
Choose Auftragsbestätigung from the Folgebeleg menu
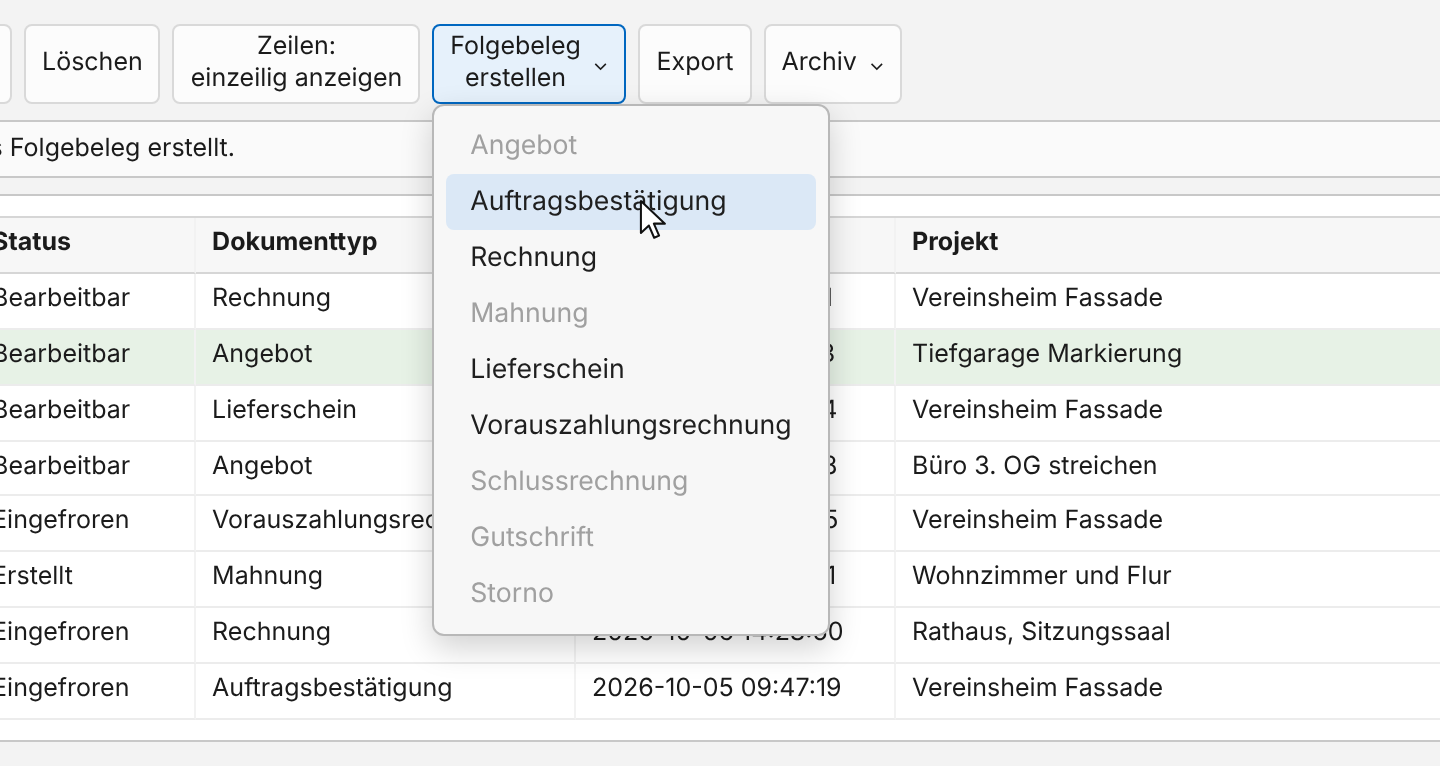point(631,201)
